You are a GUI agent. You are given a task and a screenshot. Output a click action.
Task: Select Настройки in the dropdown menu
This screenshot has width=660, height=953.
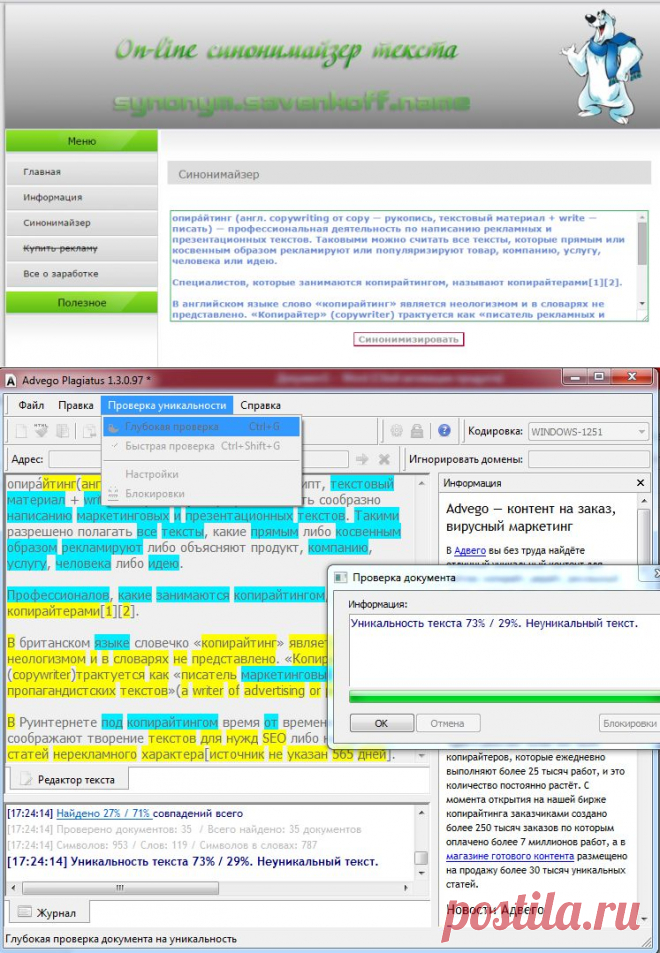tap(202, 474)
